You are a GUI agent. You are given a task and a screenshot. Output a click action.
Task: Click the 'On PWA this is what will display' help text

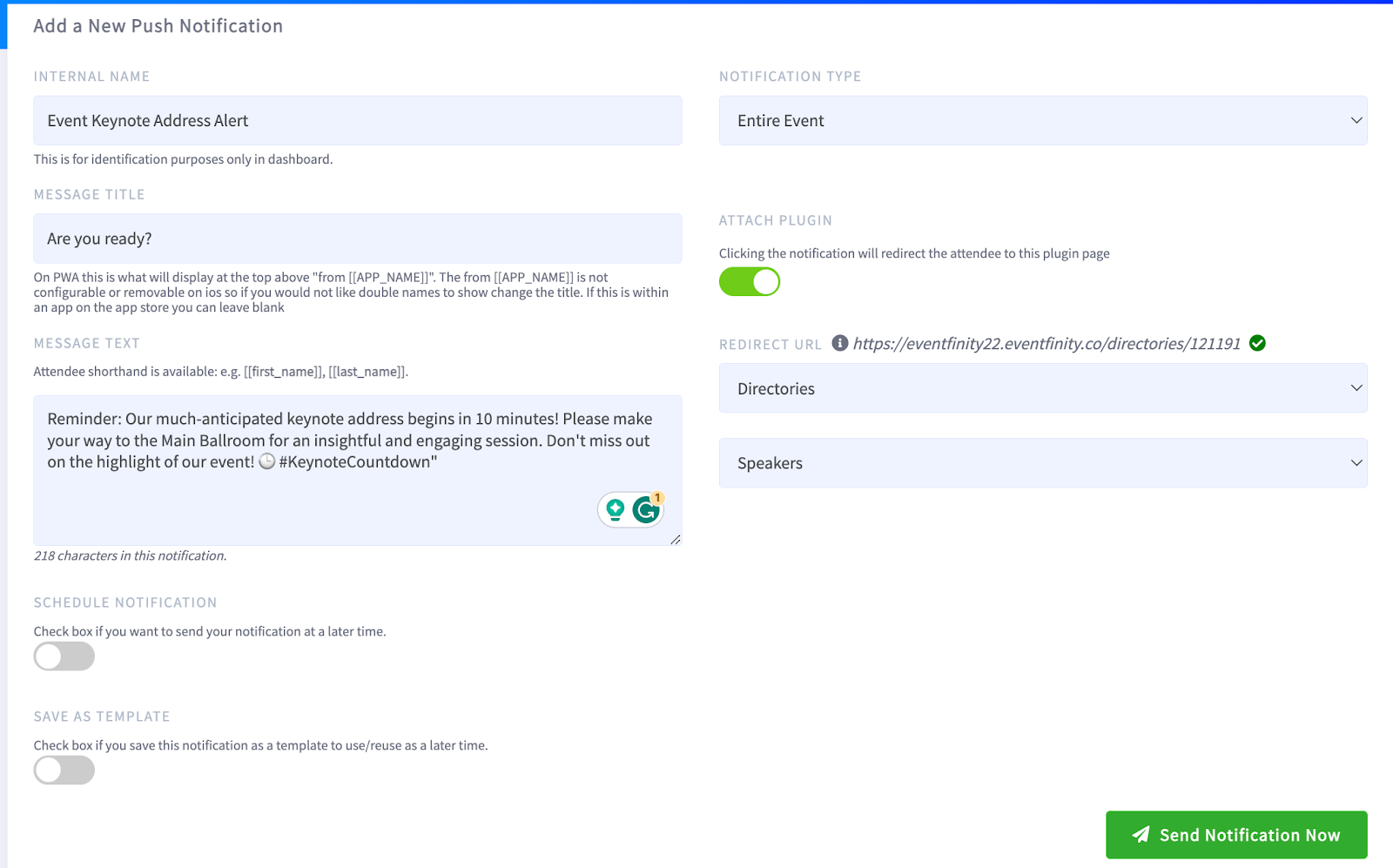(x=352, y=293)
